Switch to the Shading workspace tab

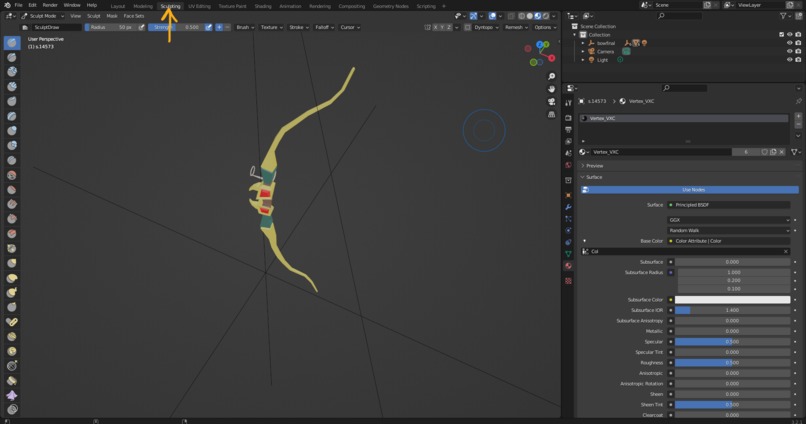[x=263, y=6]
